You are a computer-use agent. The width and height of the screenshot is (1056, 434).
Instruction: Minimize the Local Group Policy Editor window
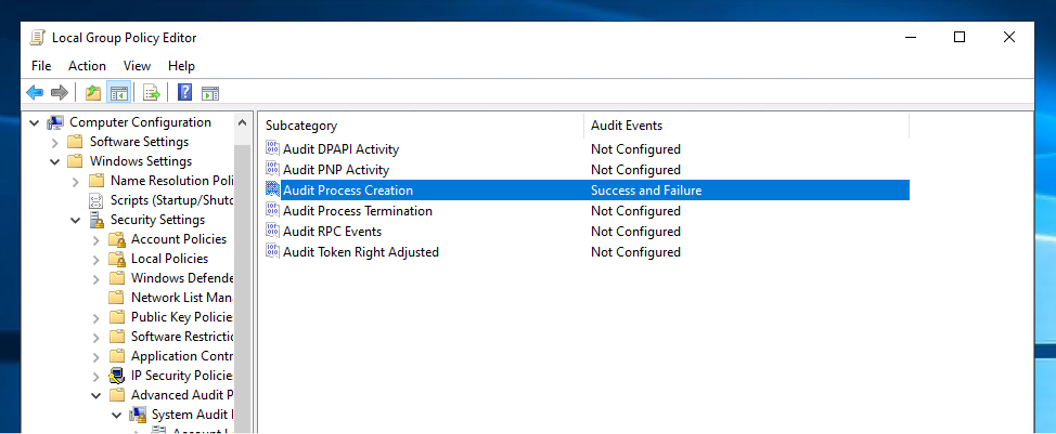(910, 38)
